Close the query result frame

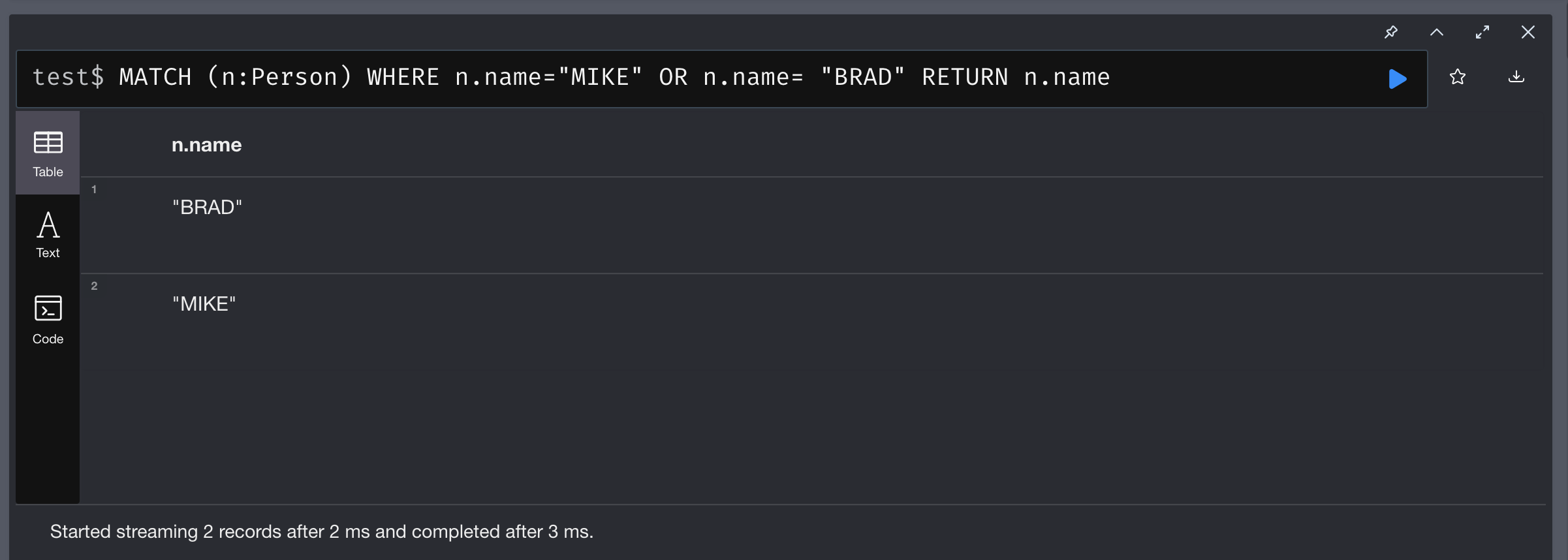coord(1528,32)
